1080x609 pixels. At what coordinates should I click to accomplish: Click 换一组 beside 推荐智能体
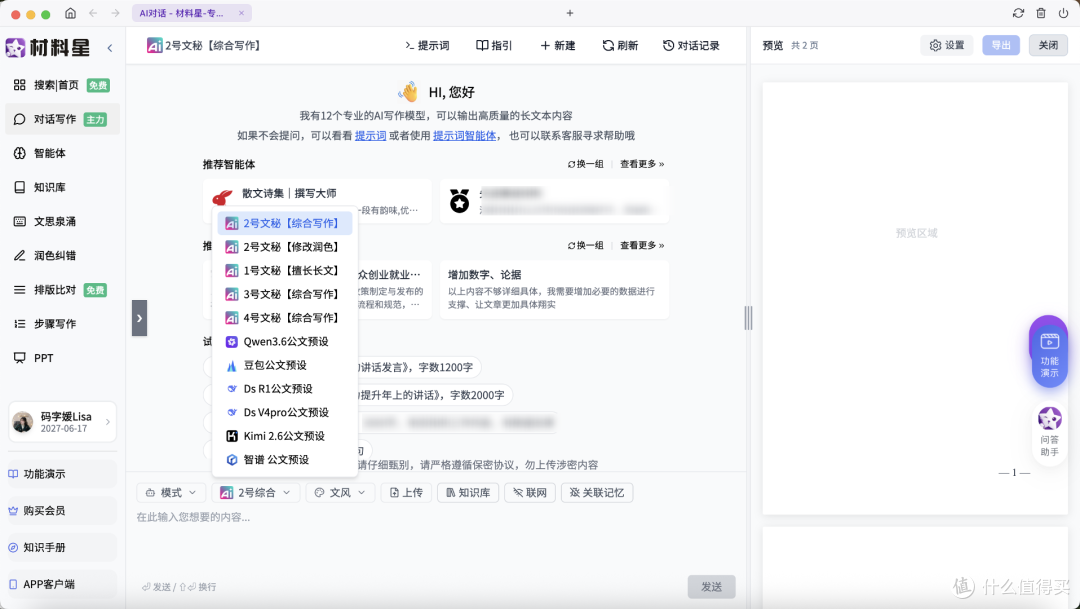pyautogui.click(x=585, y=164)
